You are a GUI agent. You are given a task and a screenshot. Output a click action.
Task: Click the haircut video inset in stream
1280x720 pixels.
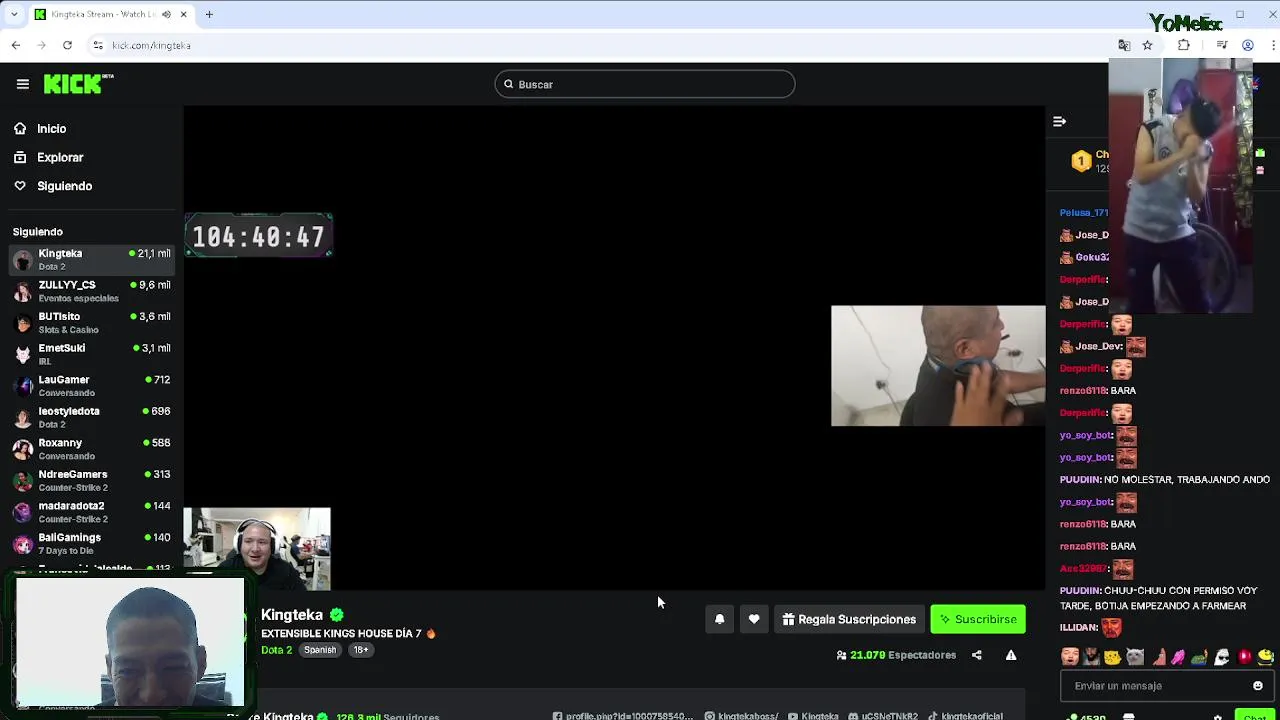pyautogui.click(x=938, y=366)
